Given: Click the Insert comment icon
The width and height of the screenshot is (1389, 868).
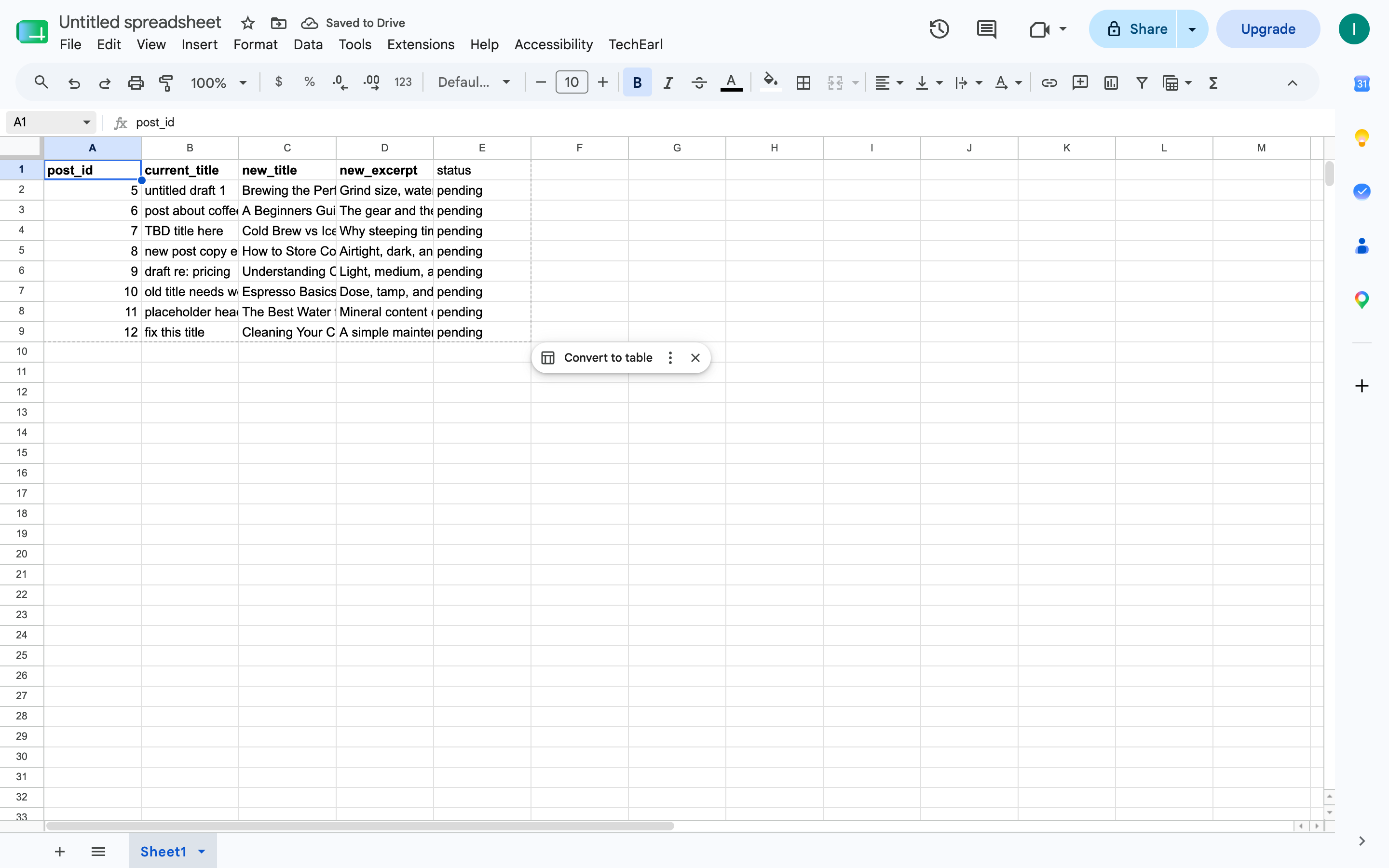Looking at the screenshot, I should [1080, 82].
